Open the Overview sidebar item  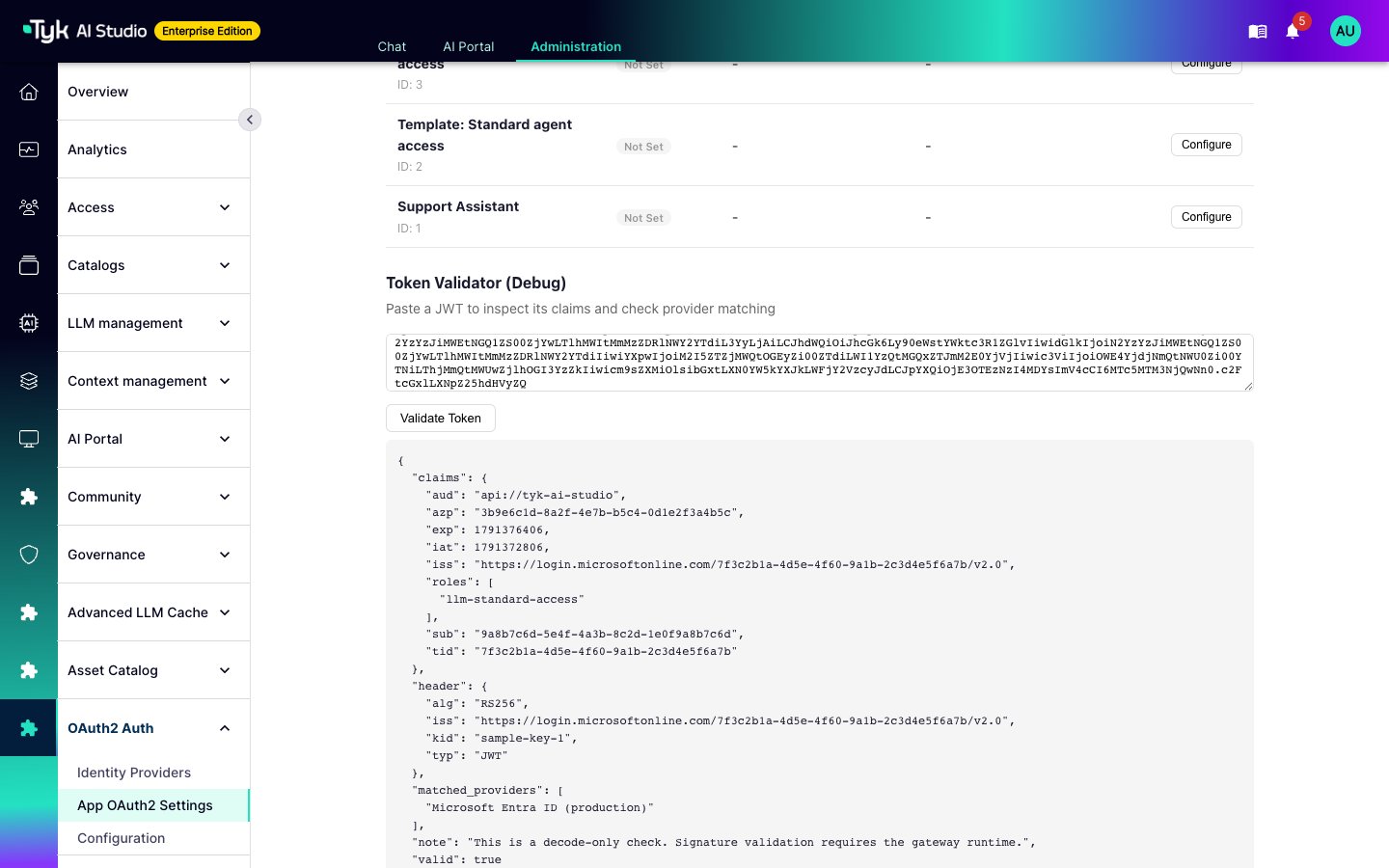[154, 92]
